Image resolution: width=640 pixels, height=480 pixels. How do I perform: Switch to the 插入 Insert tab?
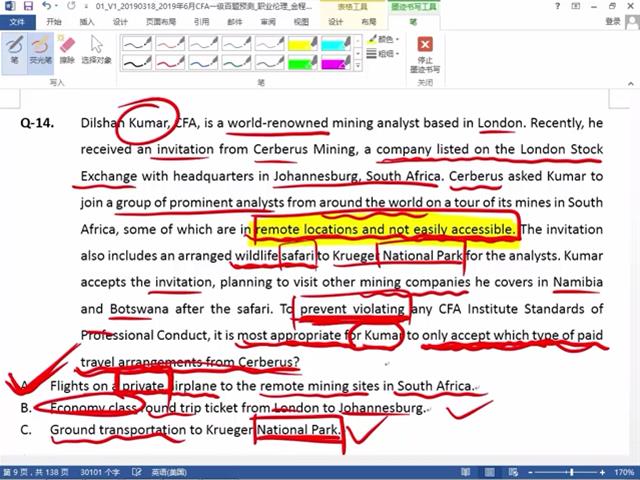(87, 22)
